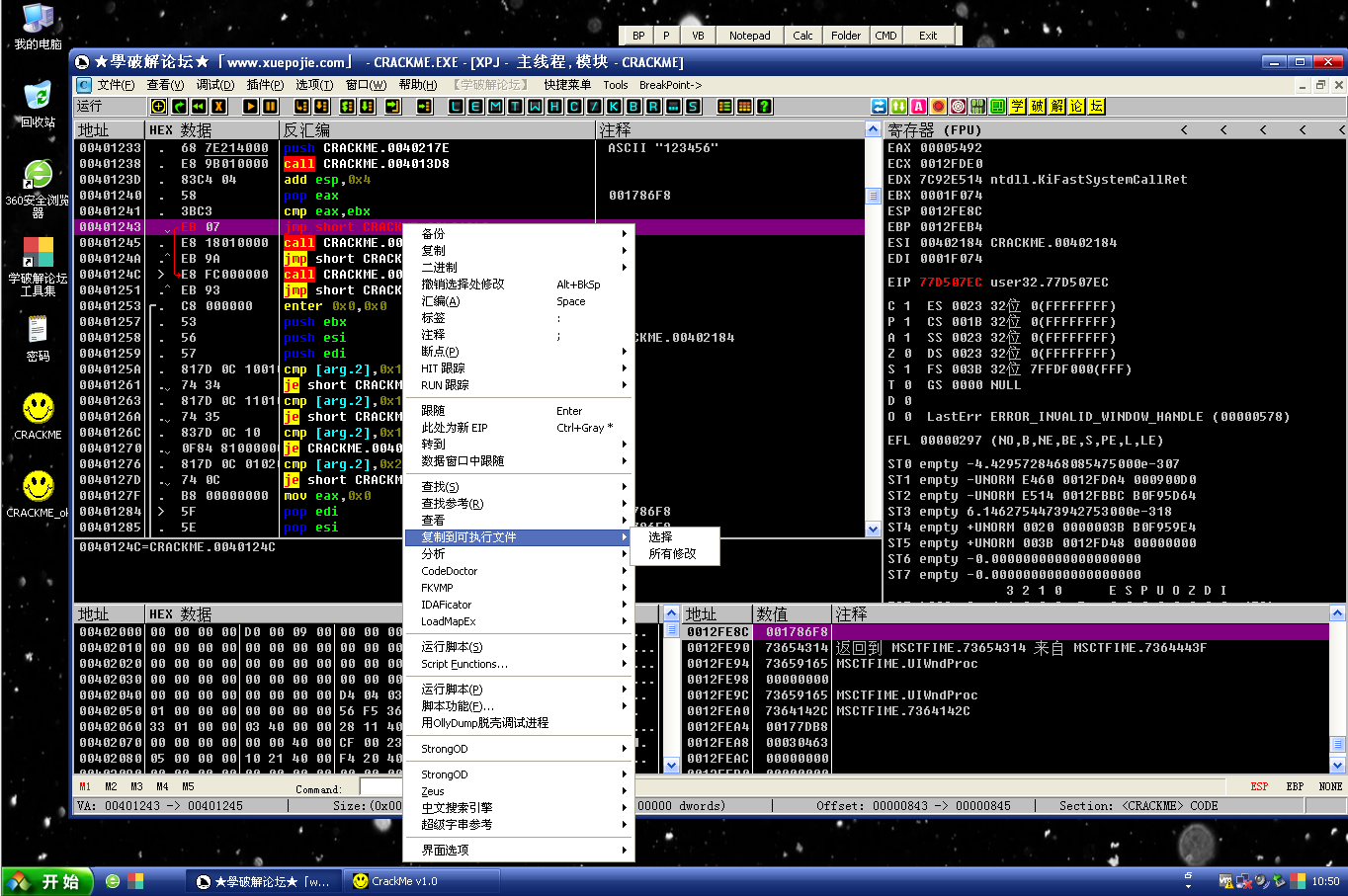Open Executable modules via E icon
Image resolution: width=1348 pixels, height=896 pixels.
tap(475, 106)
